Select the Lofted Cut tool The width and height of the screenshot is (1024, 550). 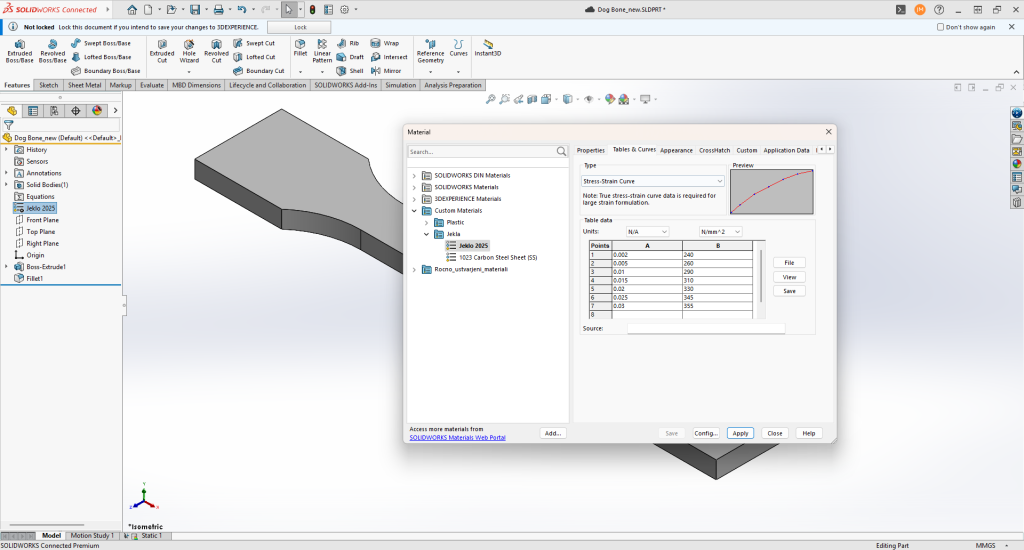coord(254,57)
